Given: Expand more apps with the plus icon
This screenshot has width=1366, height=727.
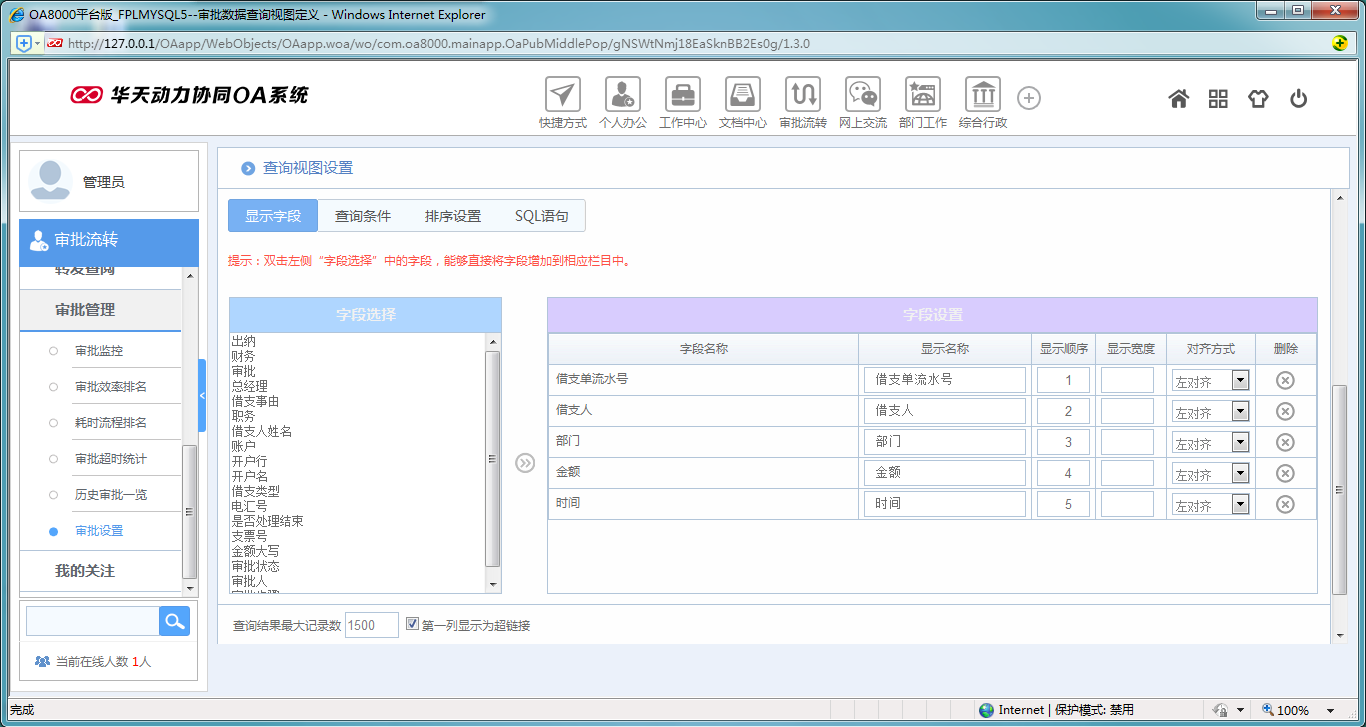Looking at the screenshot, I should pos(1028,98).
